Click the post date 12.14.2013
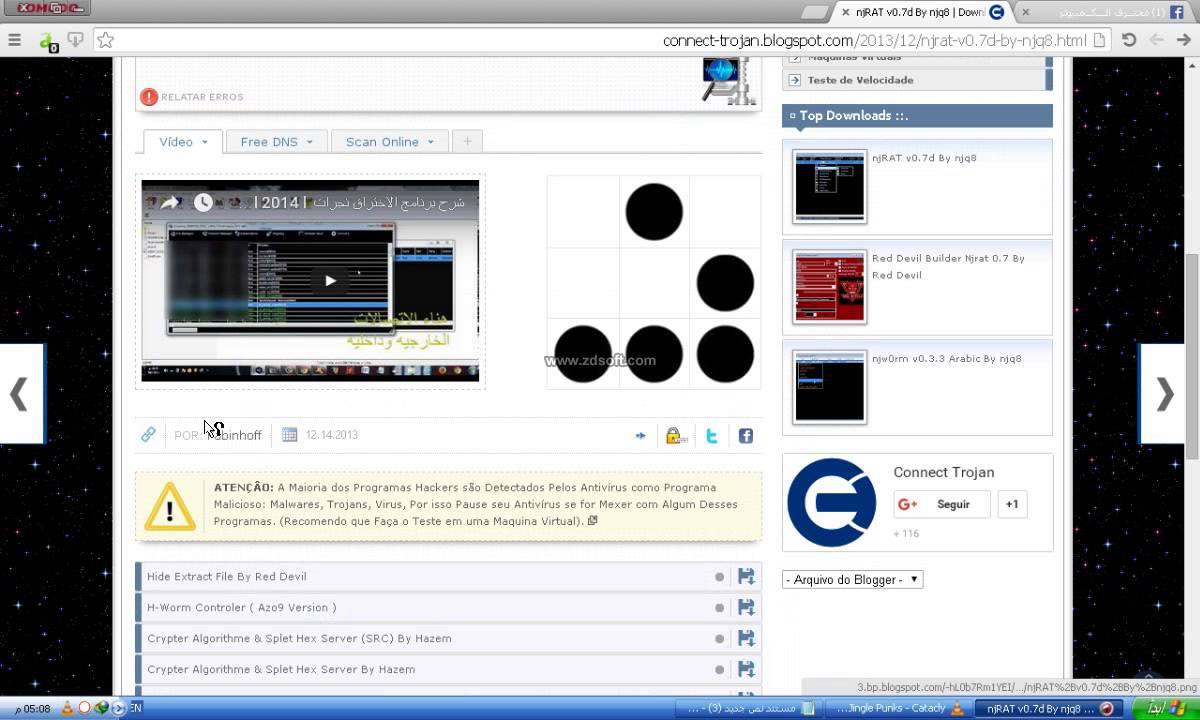 (x=332, y=435)
